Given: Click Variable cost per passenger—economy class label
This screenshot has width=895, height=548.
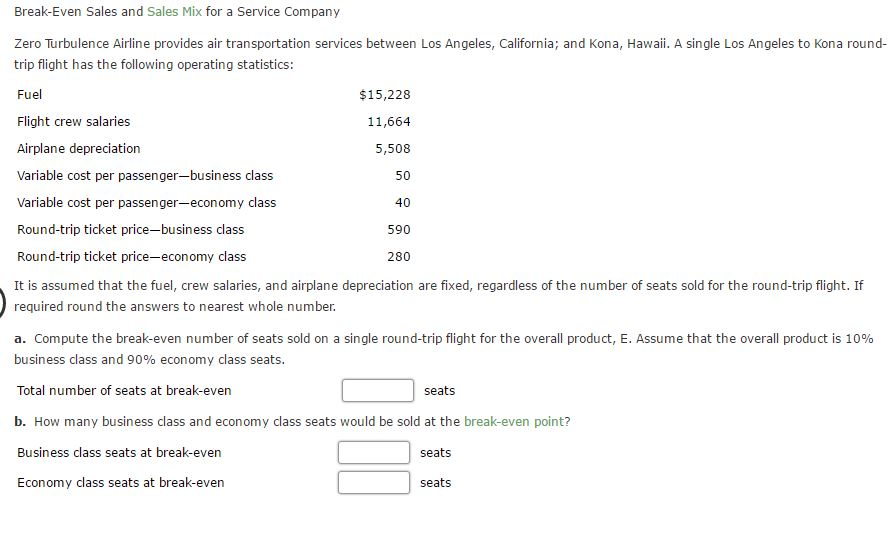Looking at the screenshot, I should [x=146, y=203].
